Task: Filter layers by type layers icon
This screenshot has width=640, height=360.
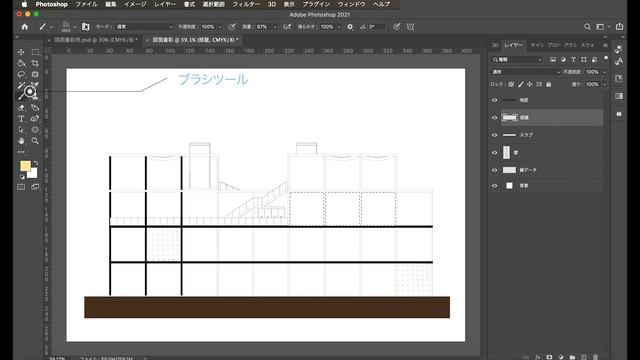Action: click(573, 60)
